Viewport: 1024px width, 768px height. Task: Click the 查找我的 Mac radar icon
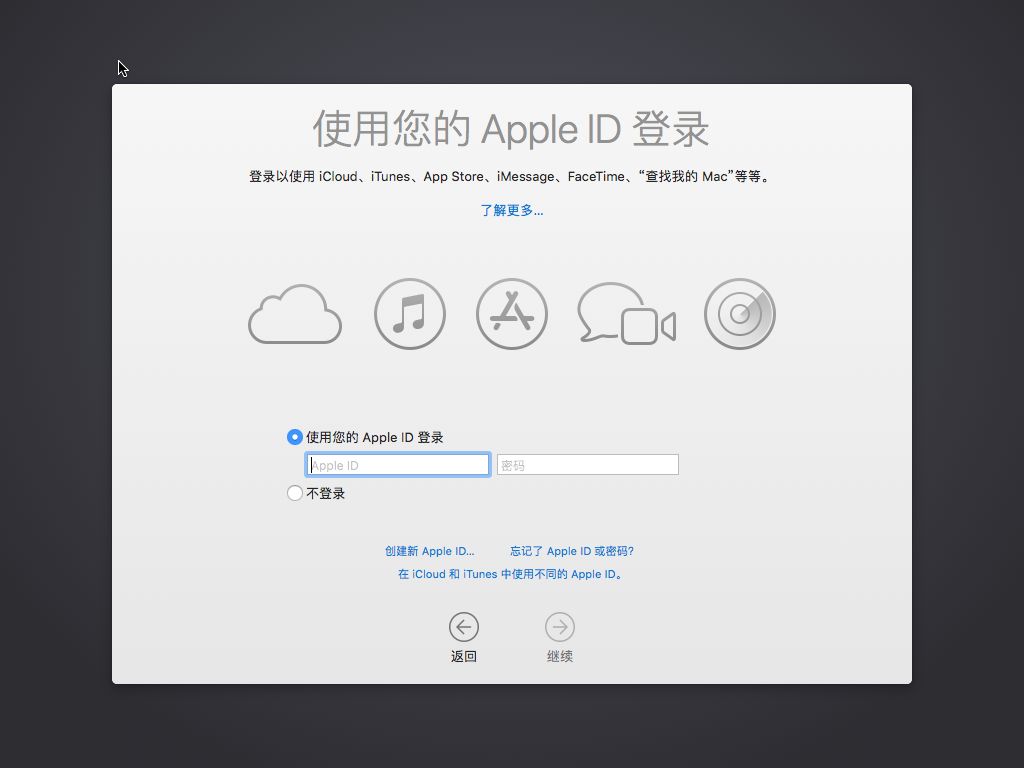(740, 313)
